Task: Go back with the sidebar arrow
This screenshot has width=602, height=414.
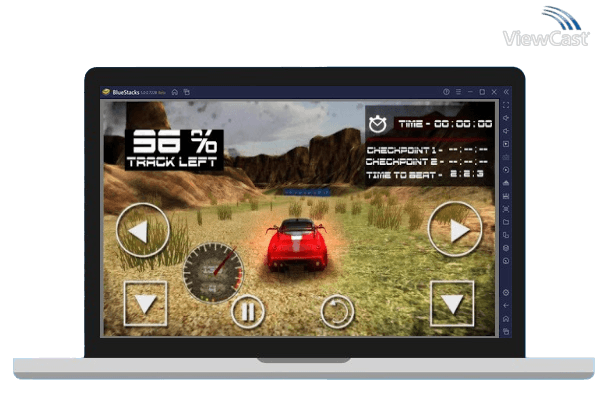Action: 506,306
